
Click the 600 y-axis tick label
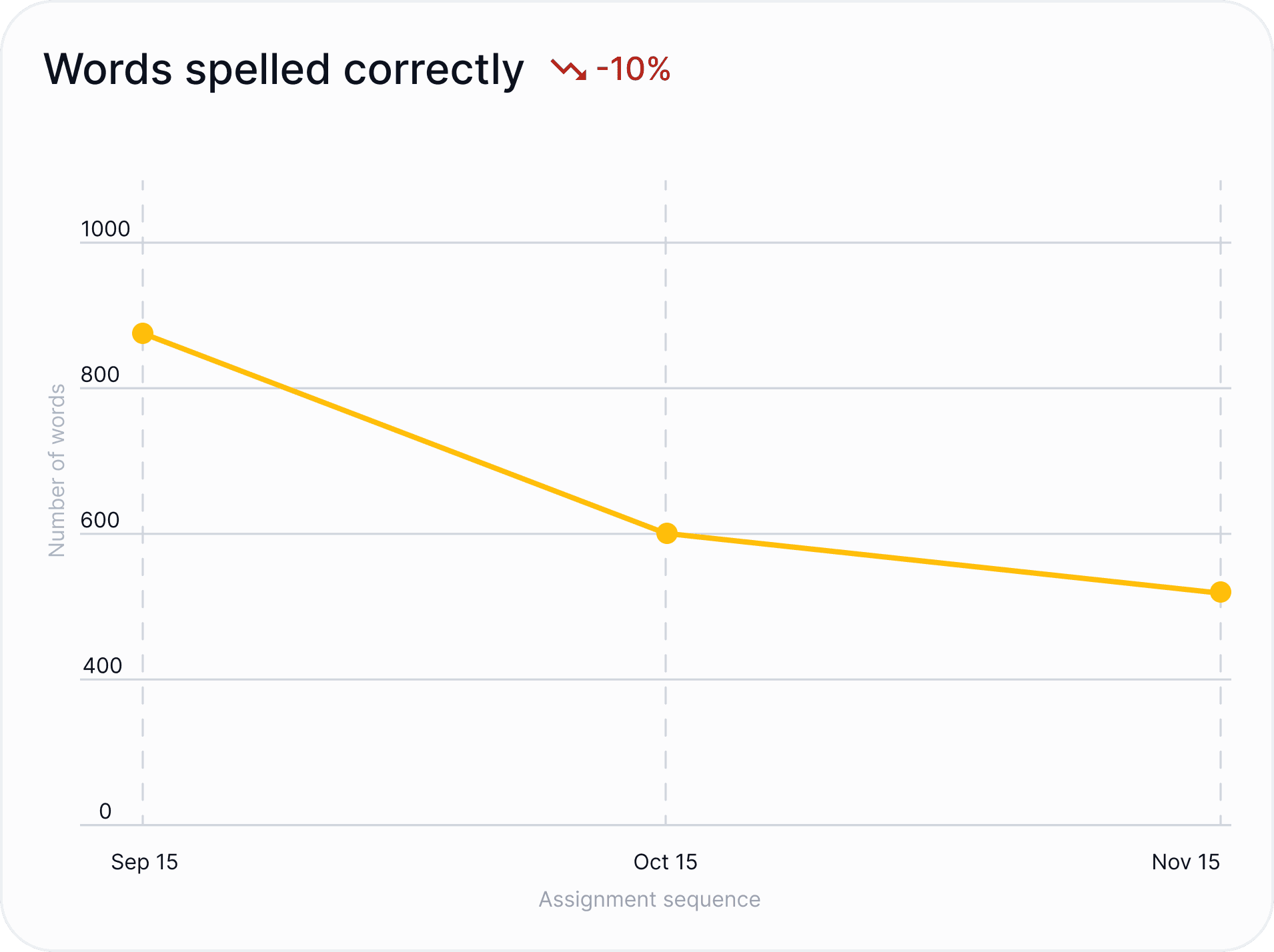click(x=100, y=520)
